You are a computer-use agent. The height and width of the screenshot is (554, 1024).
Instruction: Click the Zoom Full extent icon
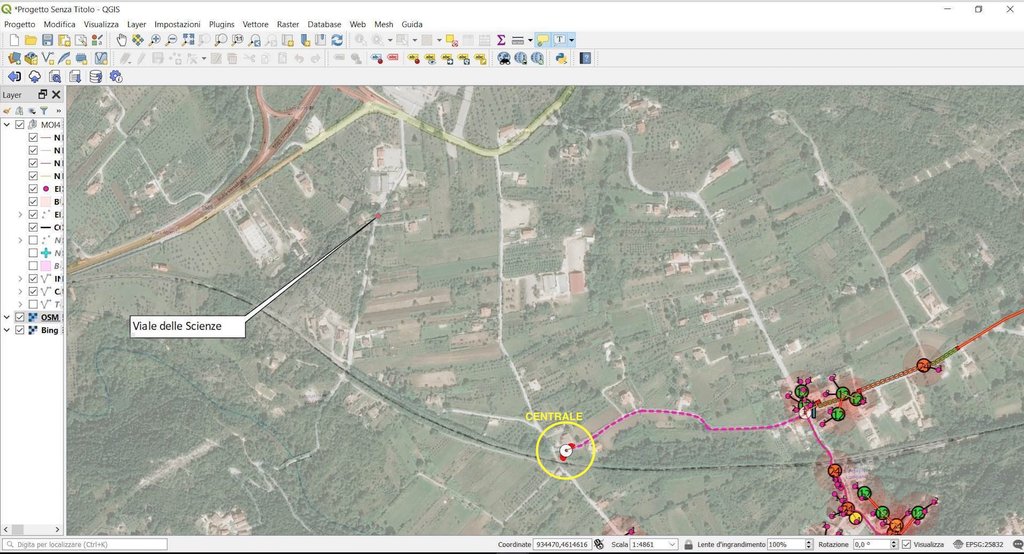188,40
